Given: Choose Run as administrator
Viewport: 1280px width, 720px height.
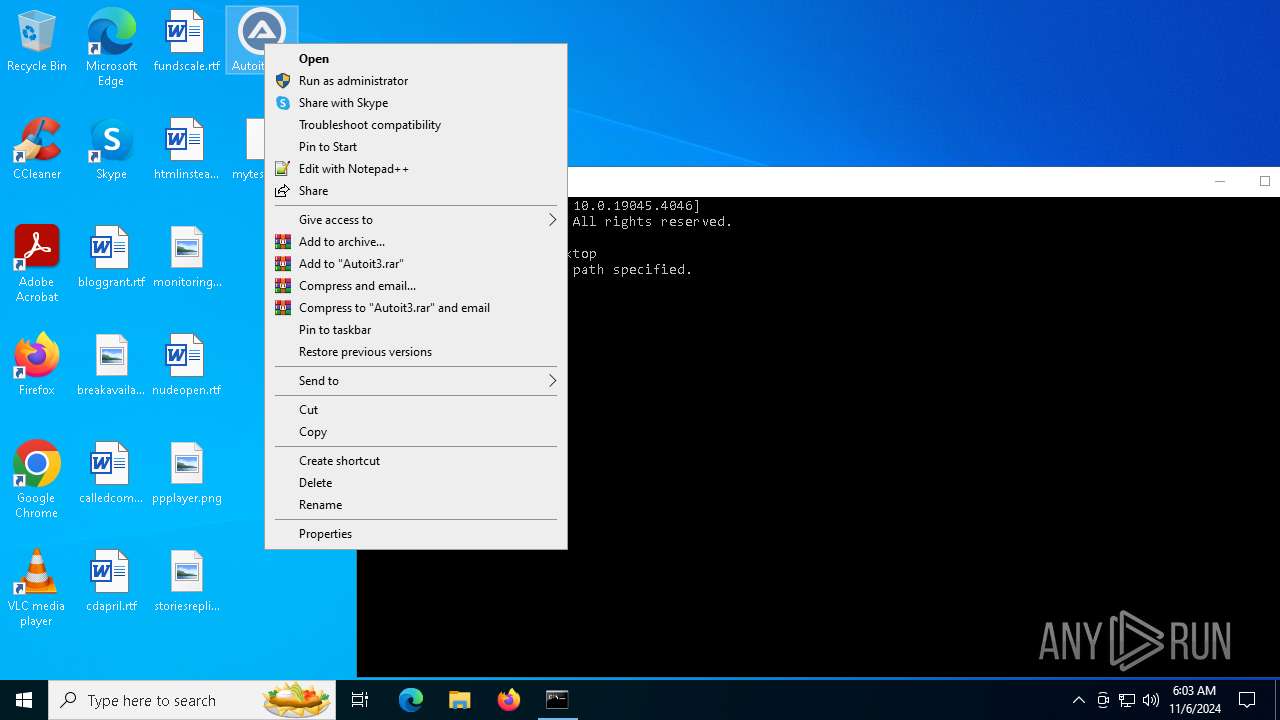Looking at the screenshot, I should click(x=416, y=81).
